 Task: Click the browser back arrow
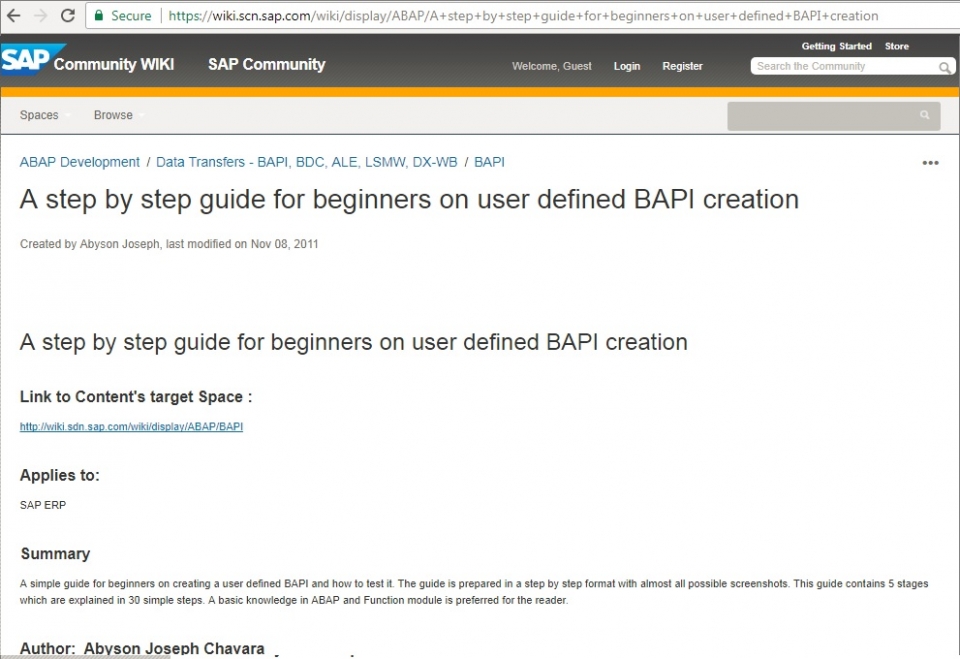tap(14, 16)
